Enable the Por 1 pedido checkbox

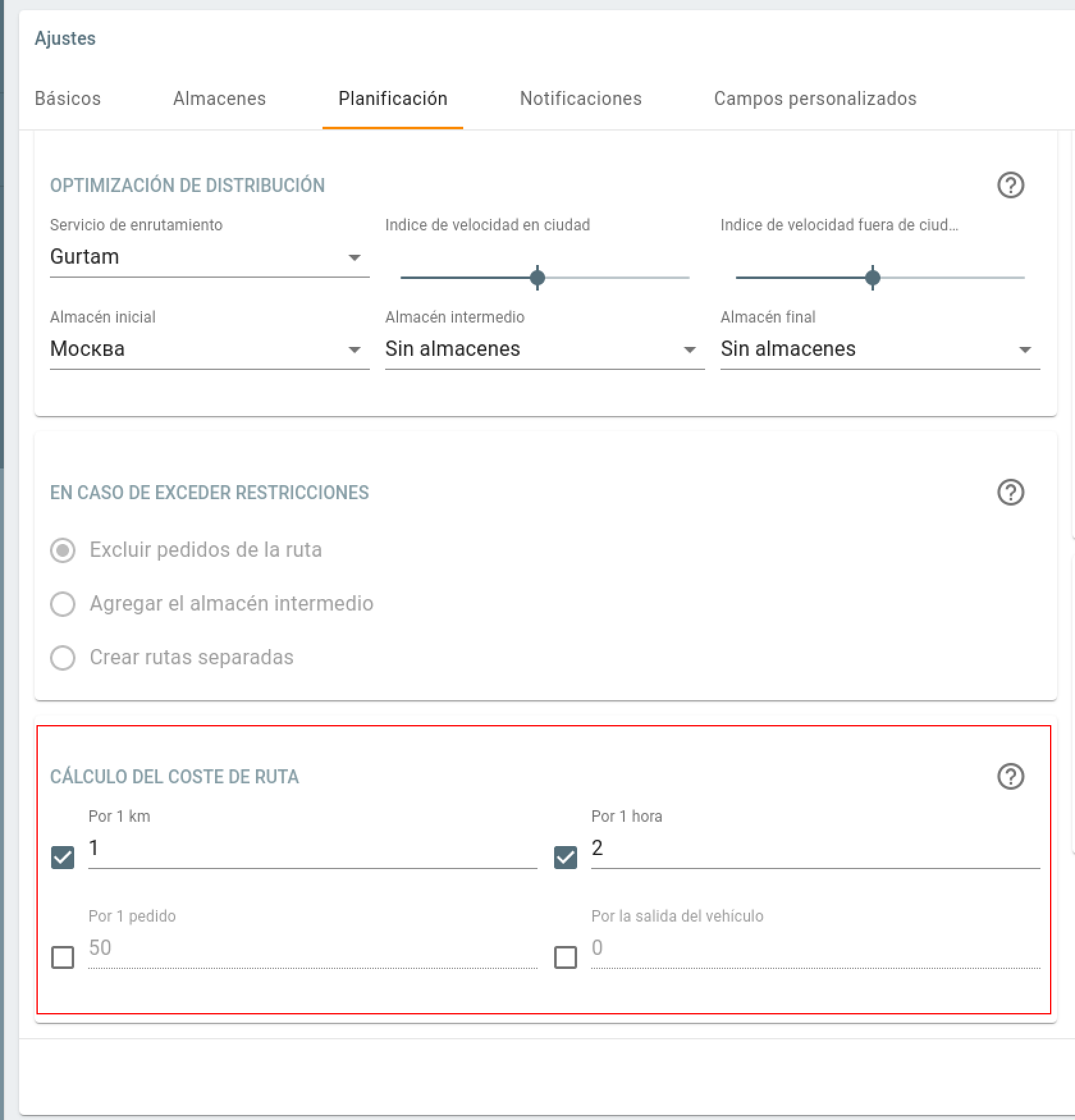63,957
